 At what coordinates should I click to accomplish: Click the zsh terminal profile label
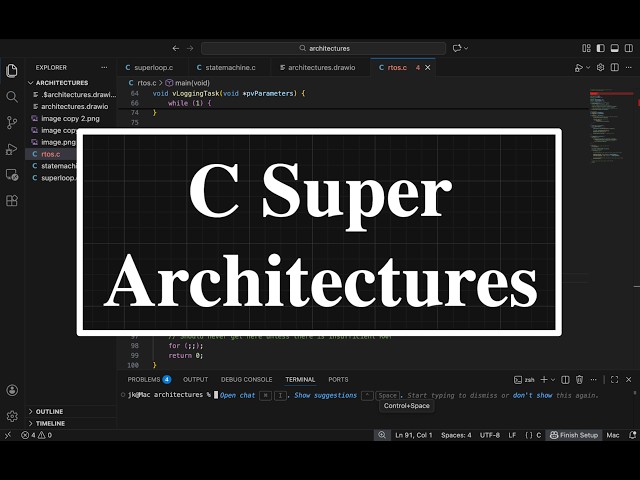(x=524, y=380)
